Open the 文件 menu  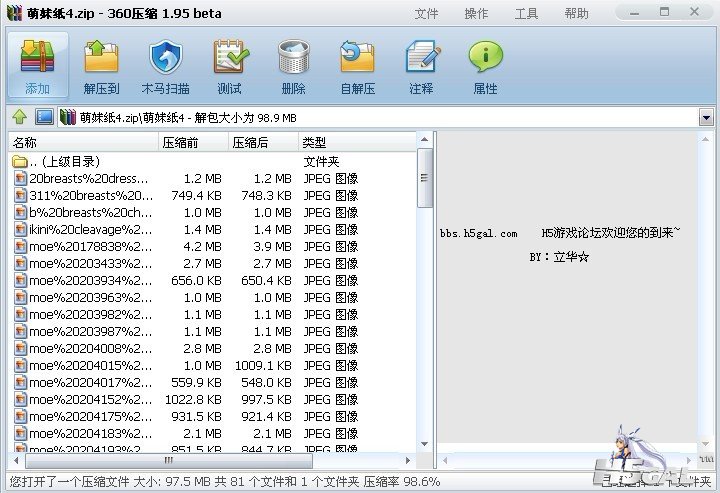coord(426,14)
